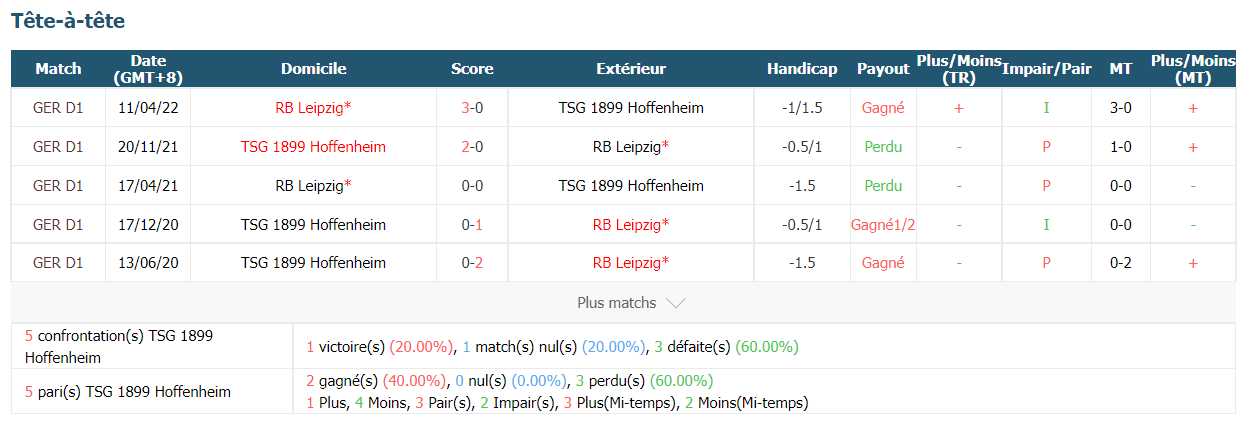Open TSG 1899 Hoffenheim away team 17/04/21
1244x423 pixels.
631,186
